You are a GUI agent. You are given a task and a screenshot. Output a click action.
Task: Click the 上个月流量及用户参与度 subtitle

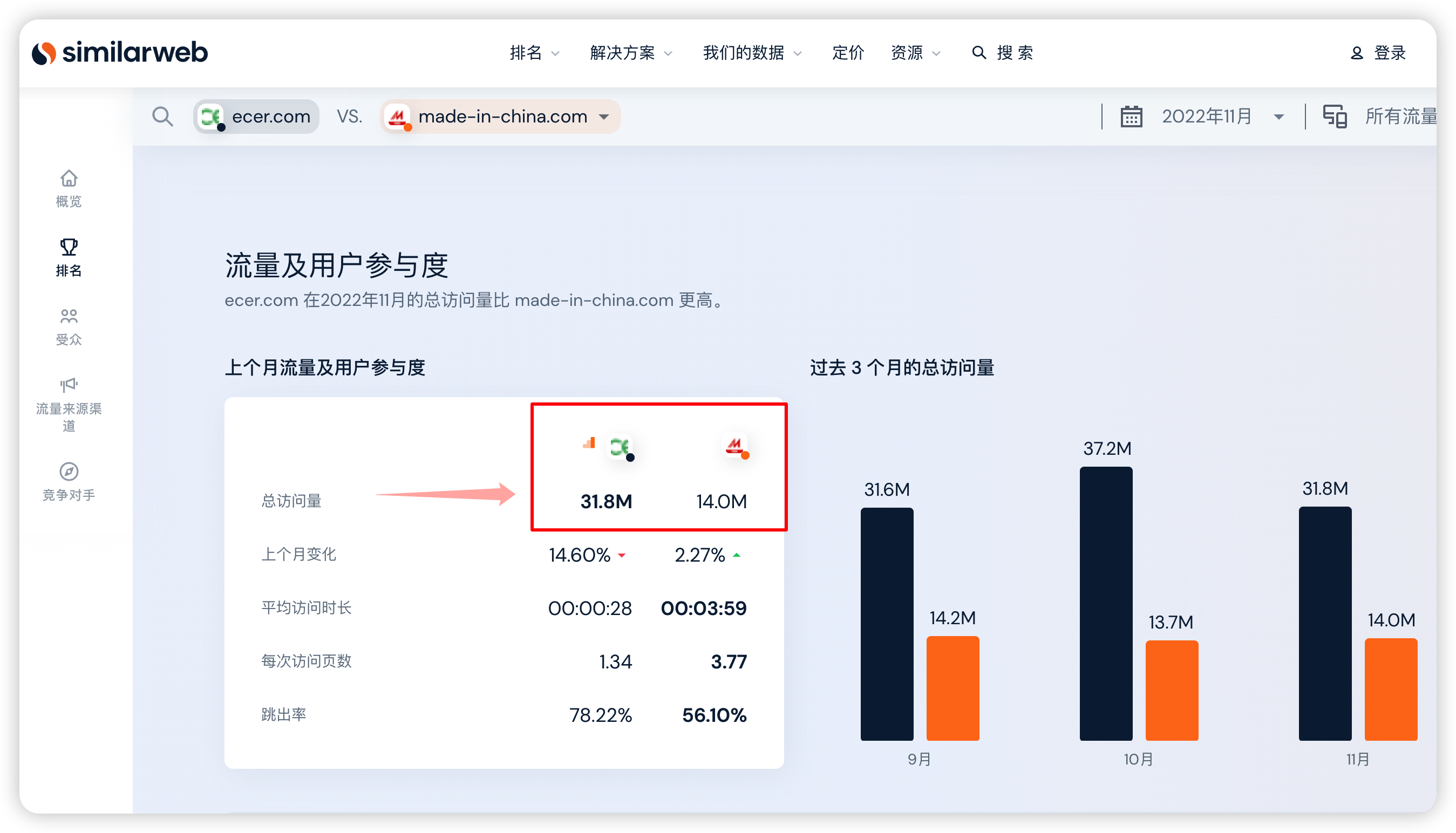pos(325,367)
